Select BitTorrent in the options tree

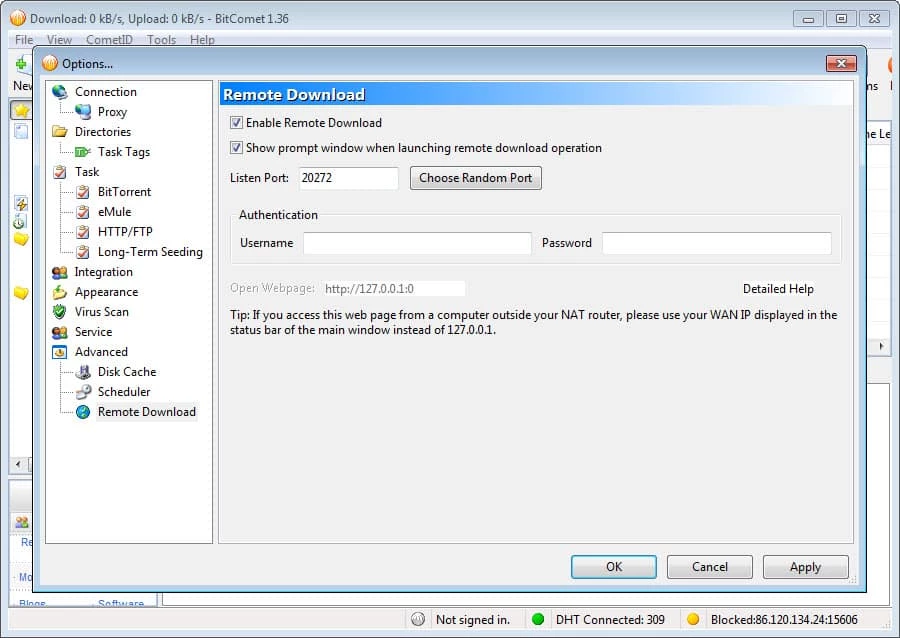click(x=125, y=192)
